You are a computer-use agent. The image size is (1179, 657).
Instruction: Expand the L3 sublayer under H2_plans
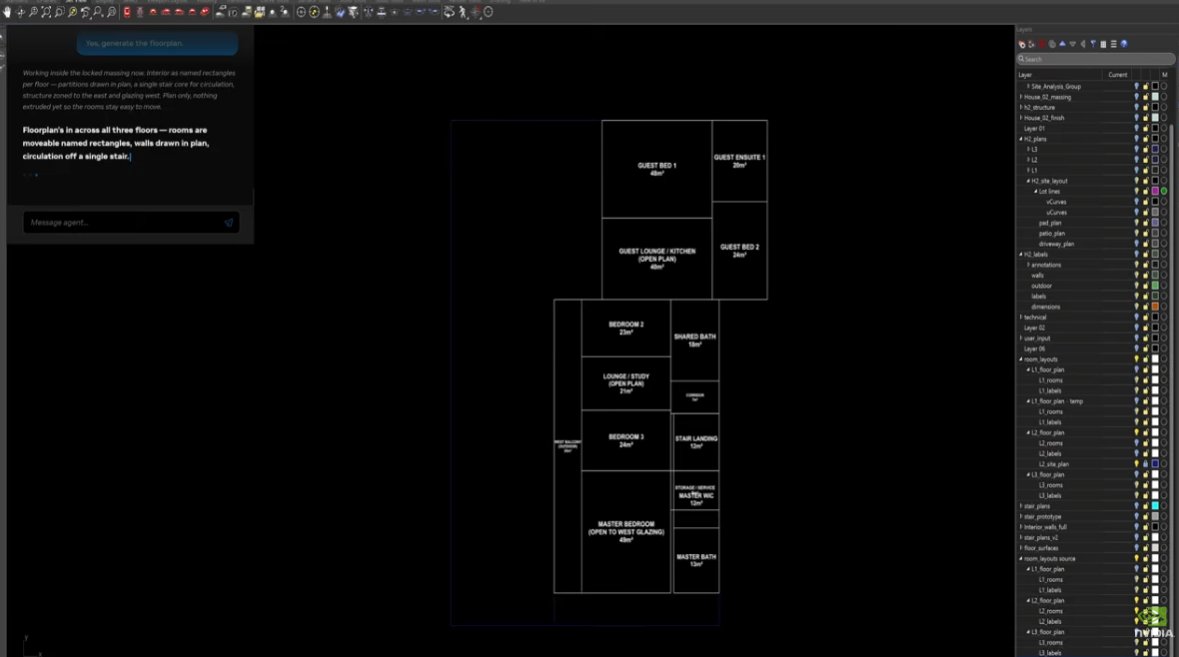coord(1028,150)
